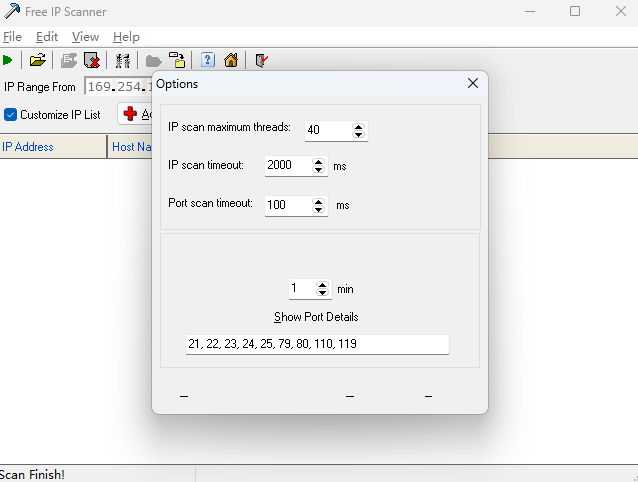638x482 pixels.
Task: Uncheck the Customize IP List checkbox
Action: point(11,114)
